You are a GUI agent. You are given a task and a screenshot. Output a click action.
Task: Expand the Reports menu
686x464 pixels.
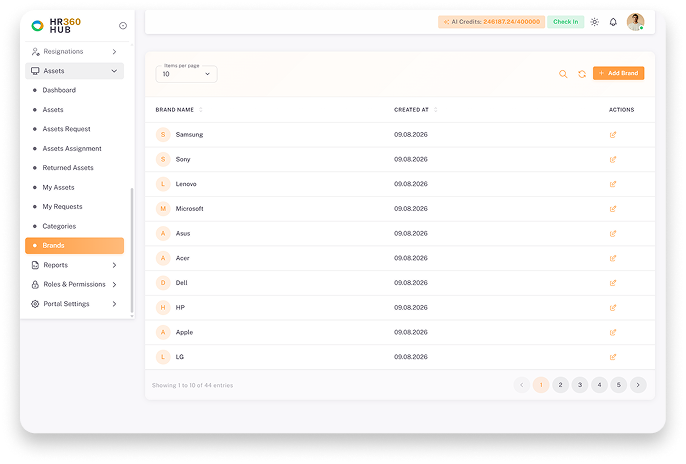tap(74, 265)
